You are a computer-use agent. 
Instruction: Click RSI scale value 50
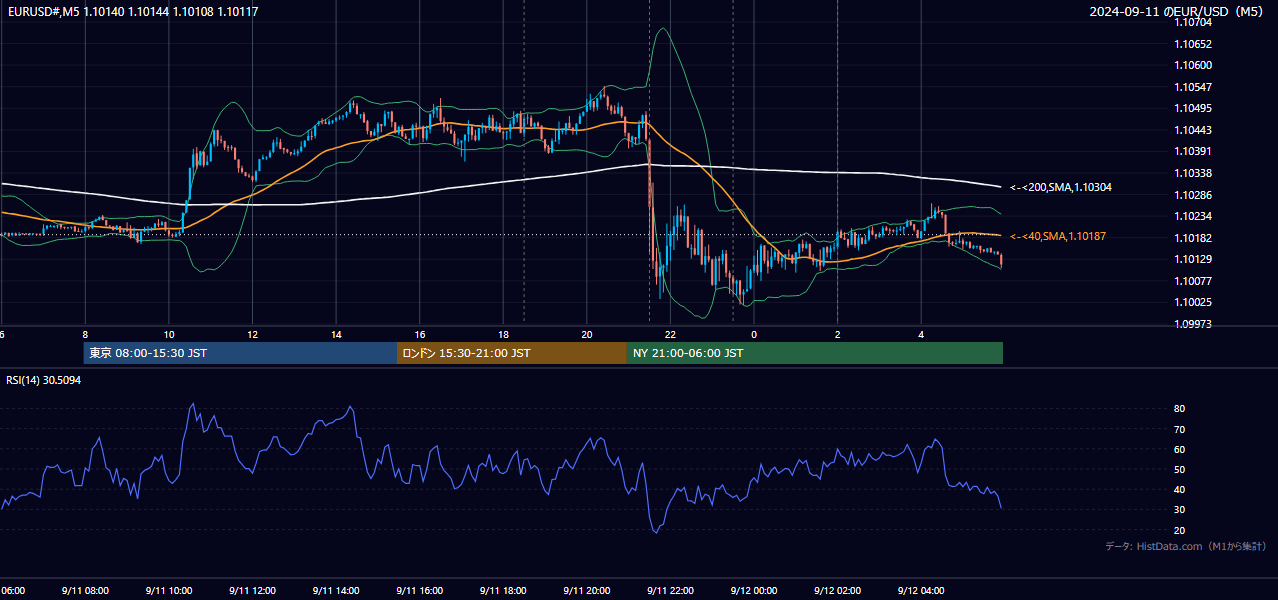pos(1180,469)
